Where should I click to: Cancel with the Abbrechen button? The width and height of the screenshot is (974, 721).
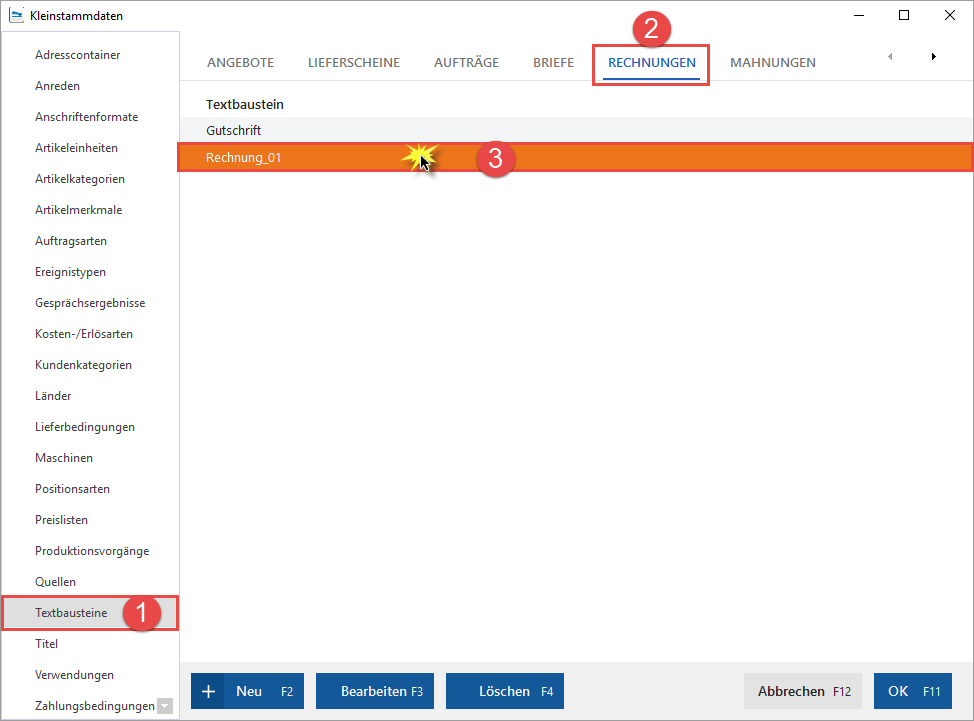tap(803, 691)
